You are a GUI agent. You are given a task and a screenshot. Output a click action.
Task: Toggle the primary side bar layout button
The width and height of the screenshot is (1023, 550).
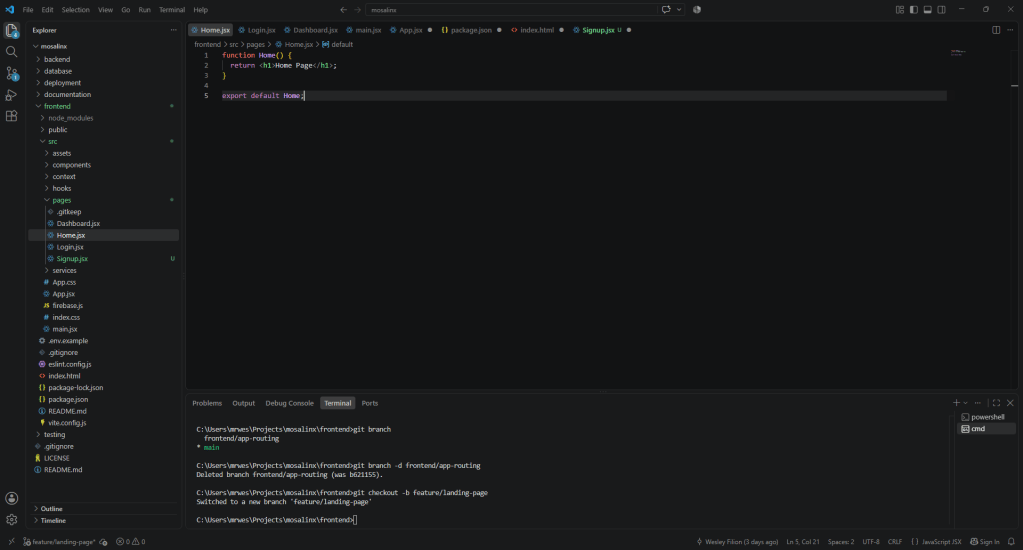pyautogui.click(x=913, y=10)
